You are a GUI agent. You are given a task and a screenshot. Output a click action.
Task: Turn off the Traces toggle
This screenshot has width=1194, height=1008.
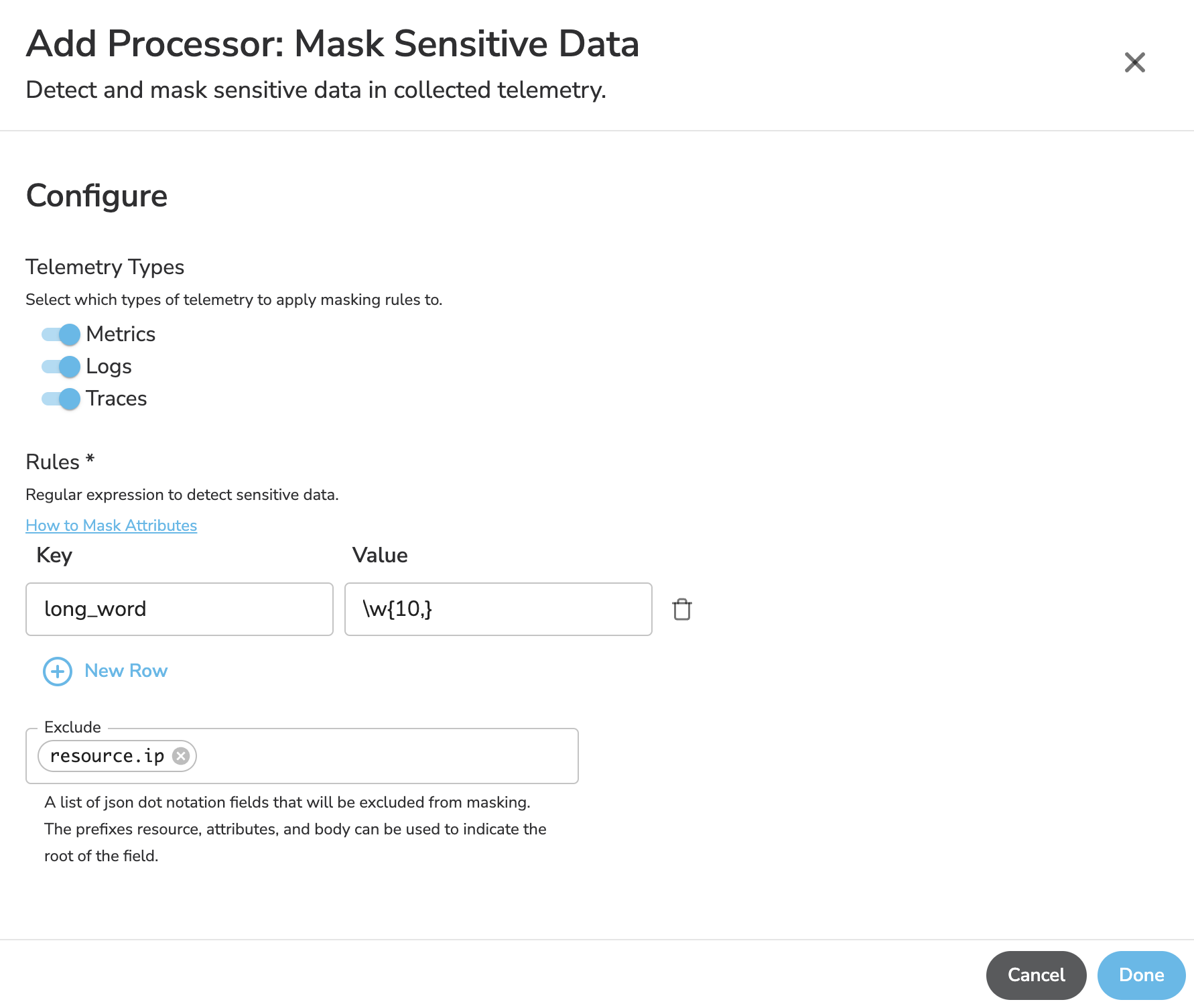[x=62, y=398]
